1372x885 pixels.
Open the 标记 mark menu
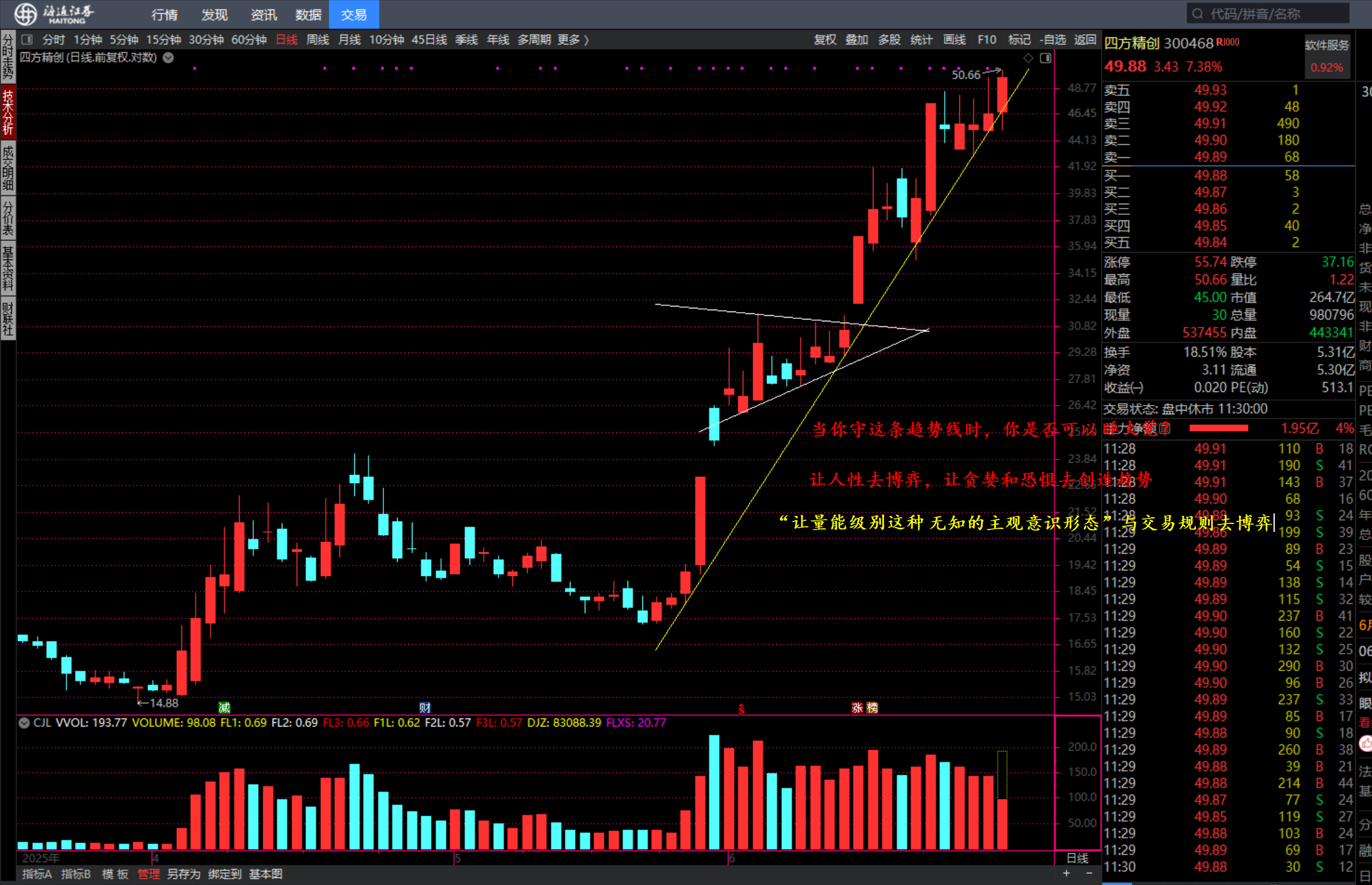(1019, 40)
